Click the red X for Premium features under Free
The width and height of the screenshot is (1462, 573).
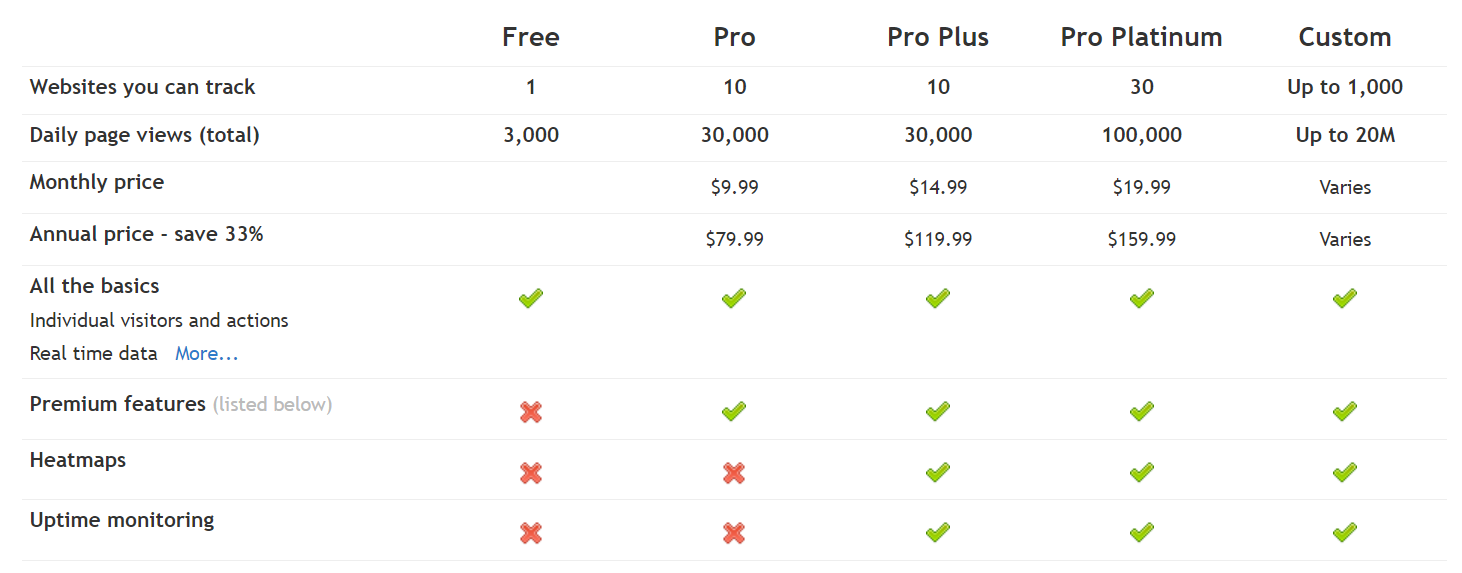531,412
